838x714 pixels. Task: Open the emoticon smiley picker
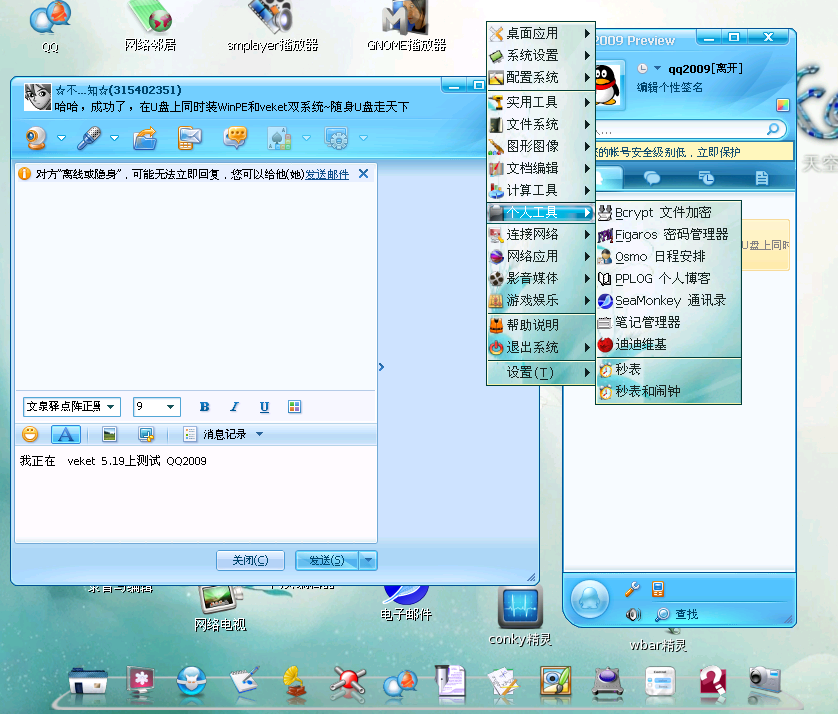[30, 434]
